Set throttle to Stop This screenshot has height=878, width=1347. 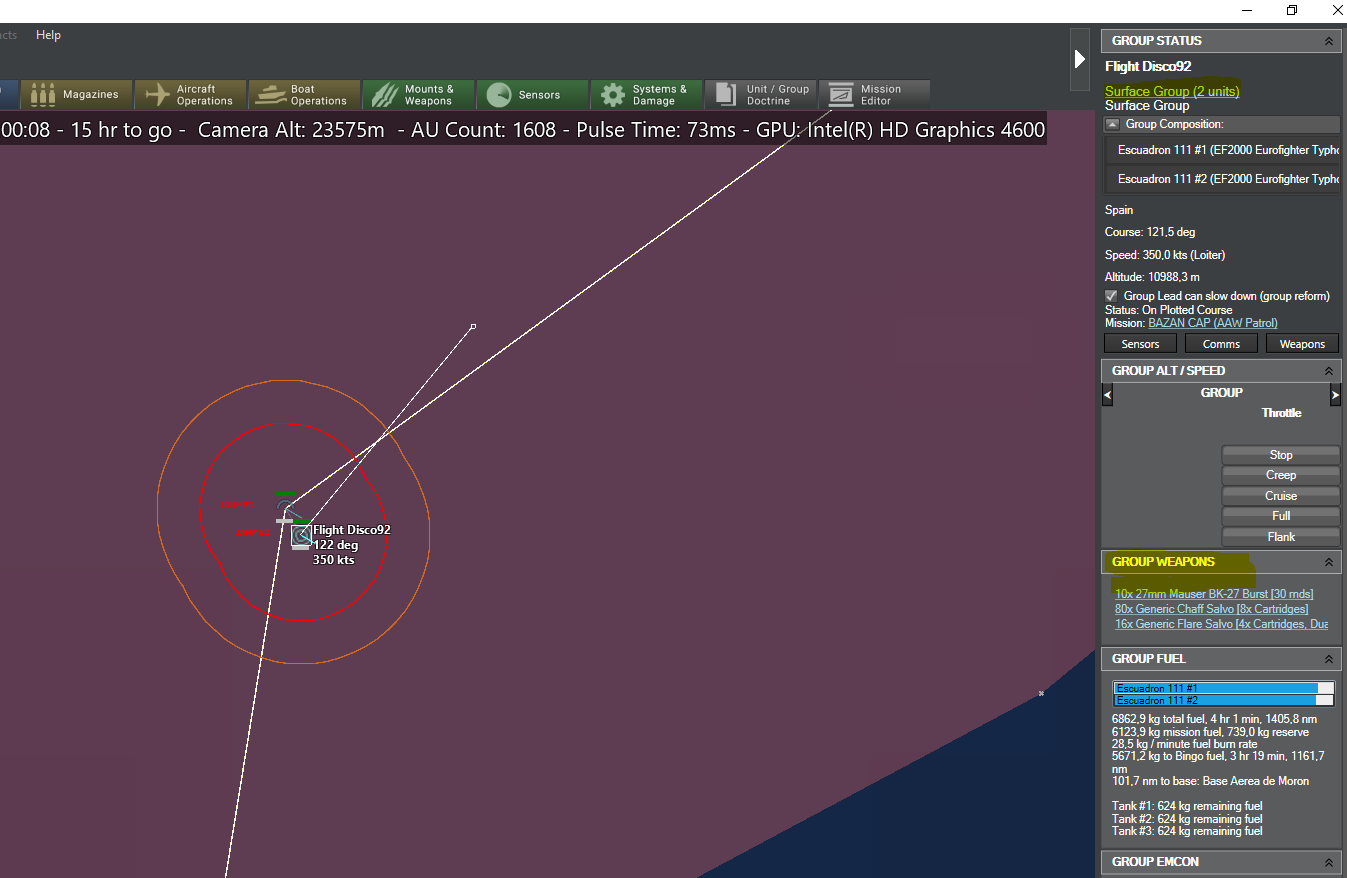pyautogui.click(x=1281, y=455)
